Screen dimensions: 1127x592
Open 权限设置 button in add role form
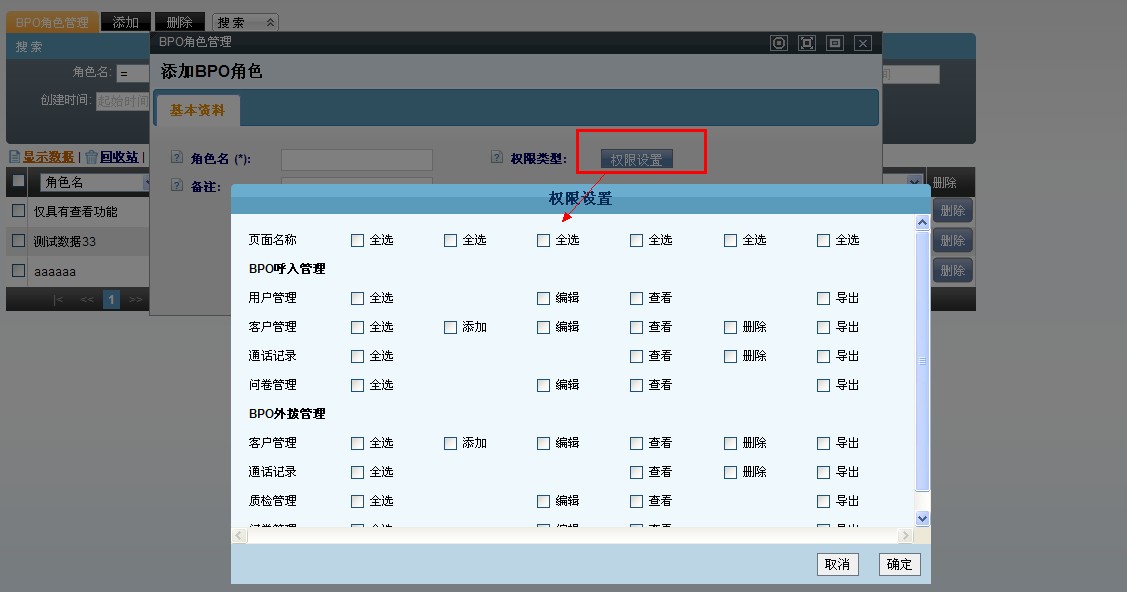coord(636,159)
